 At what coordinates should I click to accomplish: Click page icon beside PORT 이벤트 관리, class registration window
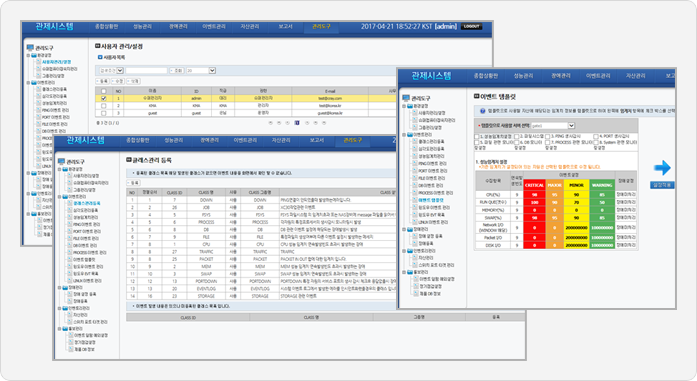70,231
